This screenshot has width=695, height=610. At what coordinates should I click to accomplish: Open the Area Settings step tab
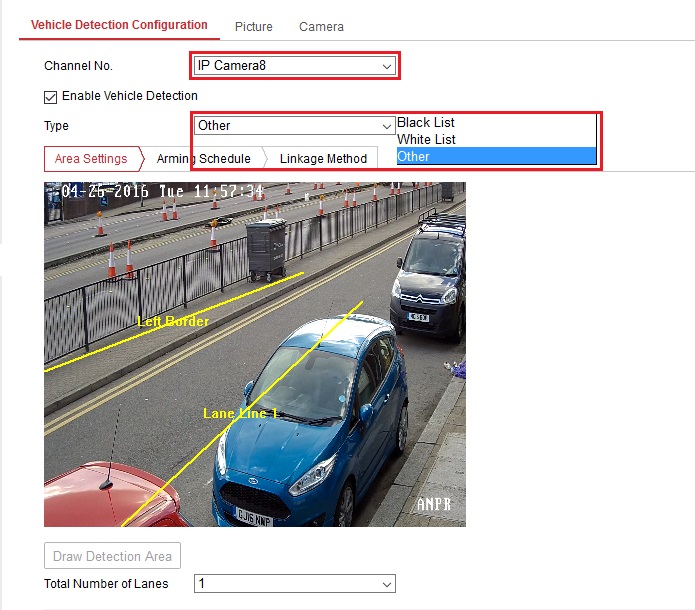coord(91,159)
